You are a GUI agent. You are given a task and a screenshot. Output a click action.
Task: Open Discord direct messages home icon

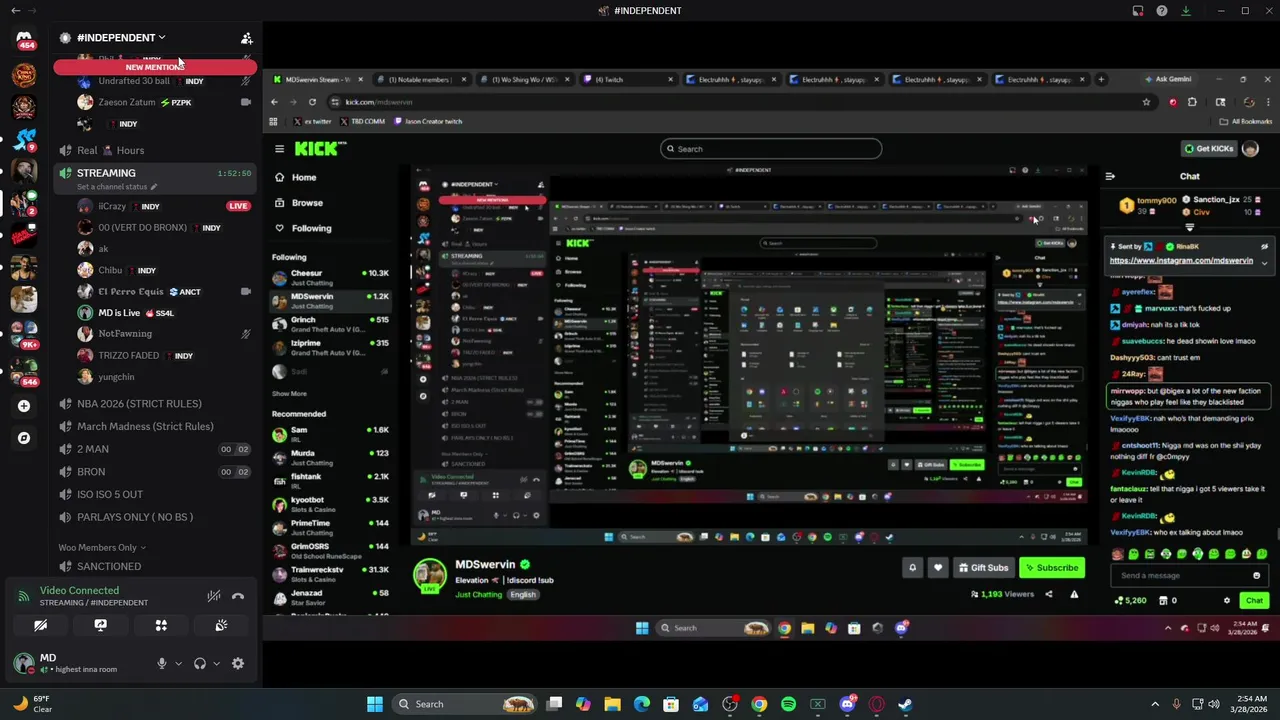point(24,40)
